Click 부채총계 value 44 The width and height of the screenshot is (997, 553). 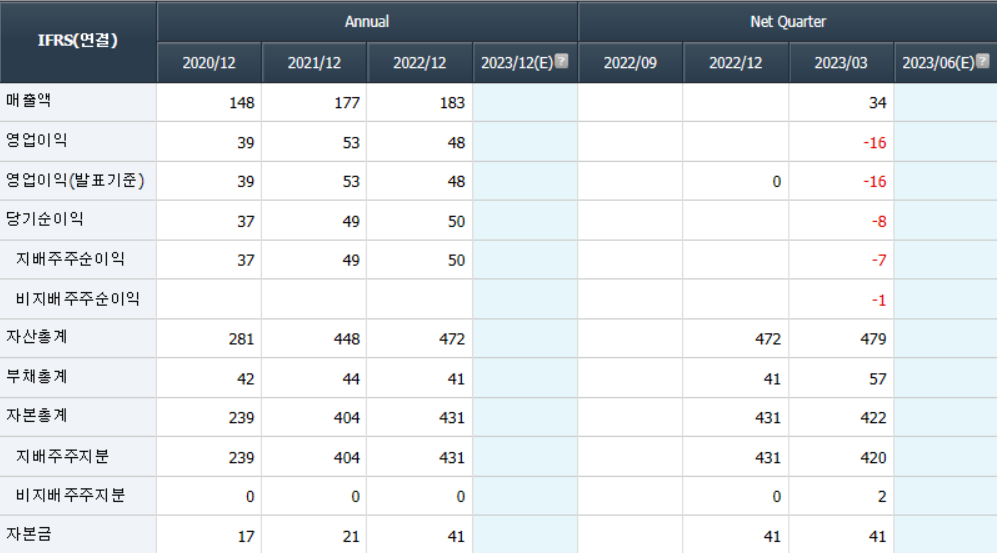tap(351, 379)
